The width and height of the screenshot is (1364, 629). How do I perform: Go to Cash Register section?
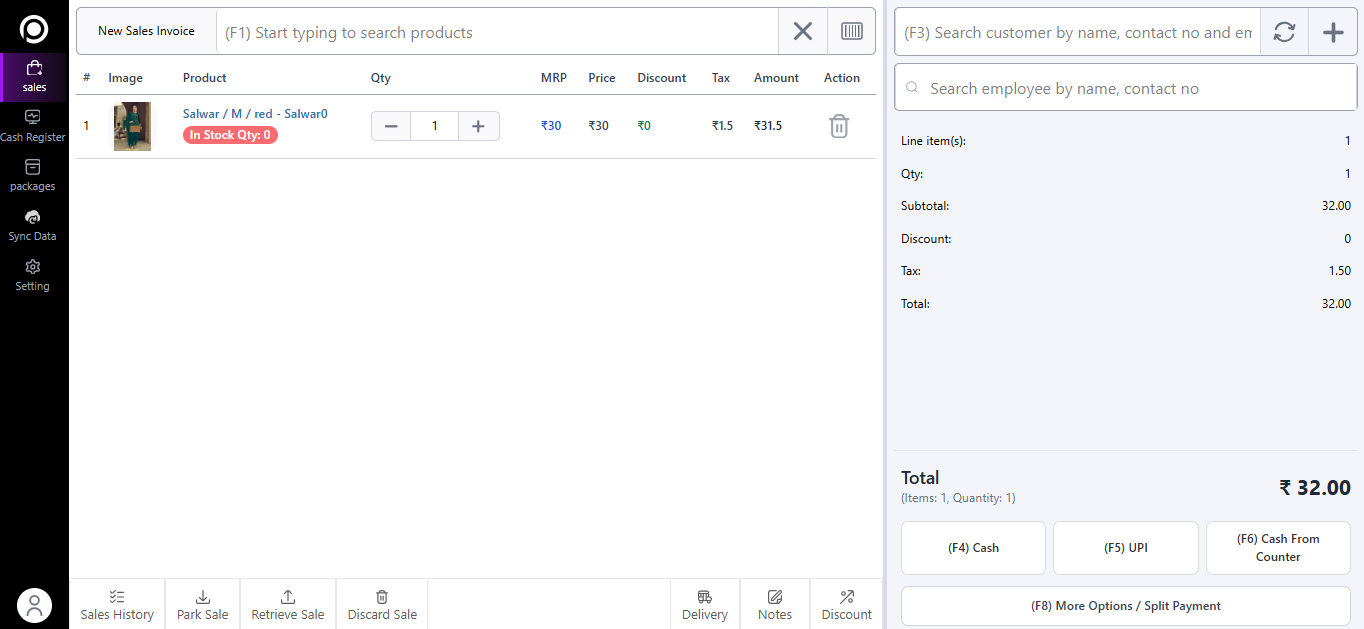(33, 126)
